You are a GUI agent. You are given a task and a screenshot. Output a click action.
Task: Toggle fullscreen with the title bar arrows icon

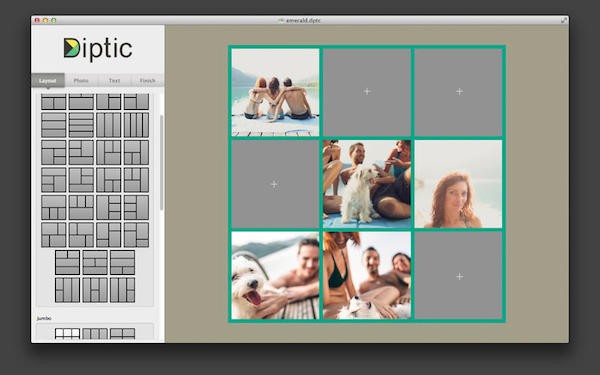point(564,20)
